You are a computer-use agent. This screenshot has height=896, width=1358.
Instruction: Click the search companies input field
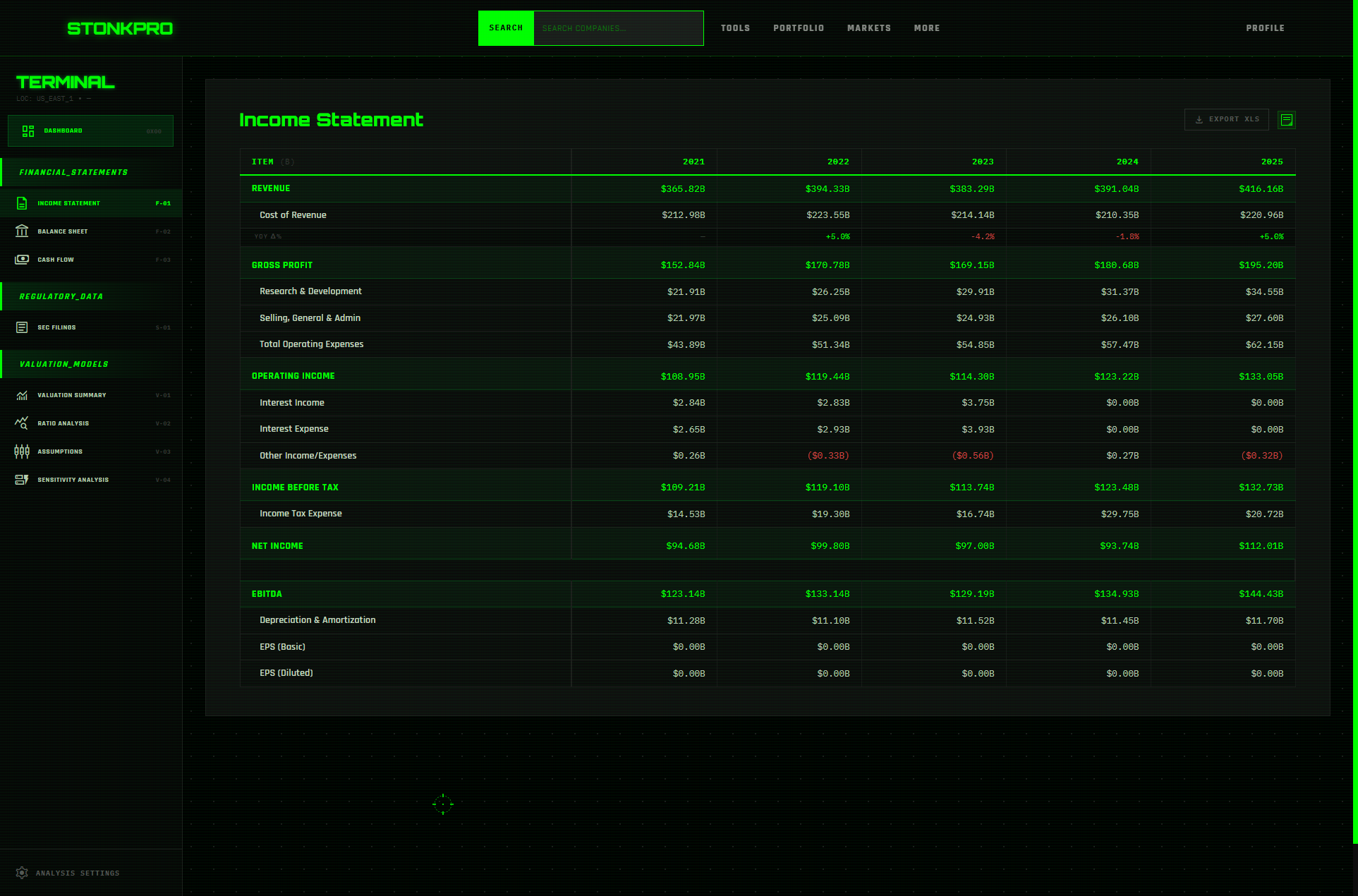click(x=618, y=28)
